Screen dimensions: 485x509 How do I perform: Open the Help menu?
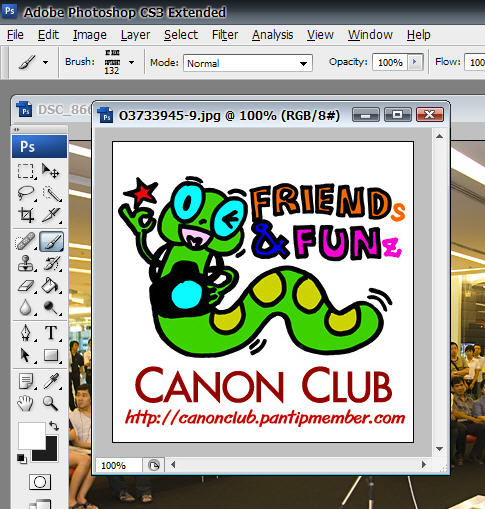click(419, 35)
